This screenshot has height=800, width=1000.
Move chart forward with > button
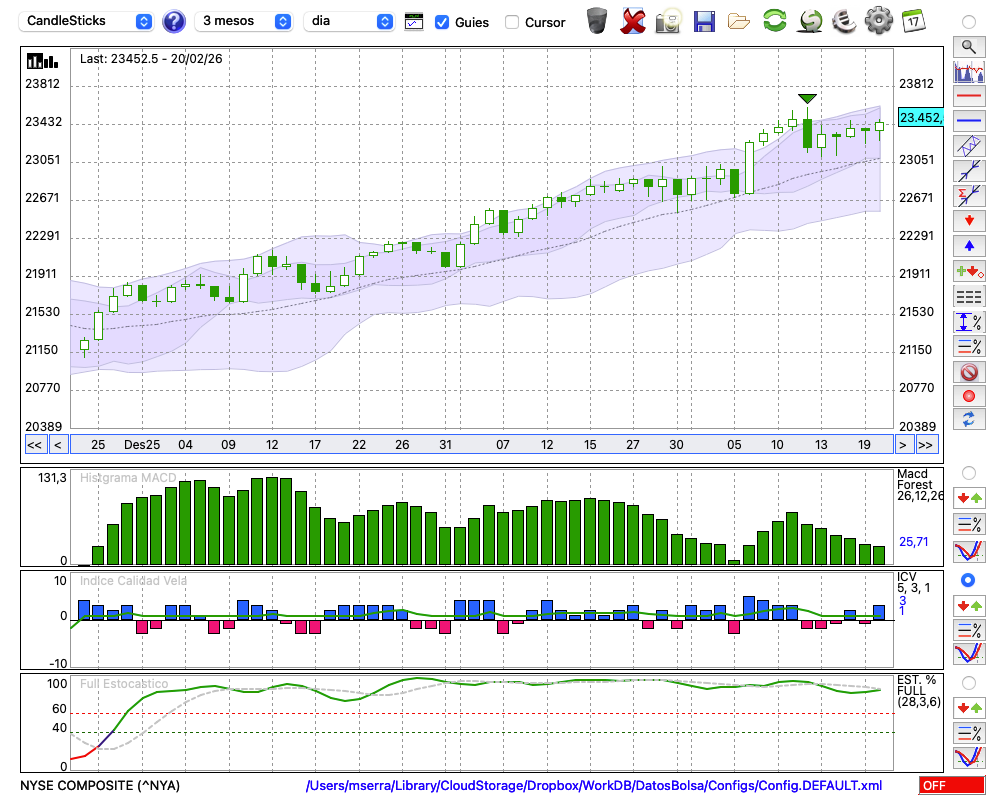(902, 445)
